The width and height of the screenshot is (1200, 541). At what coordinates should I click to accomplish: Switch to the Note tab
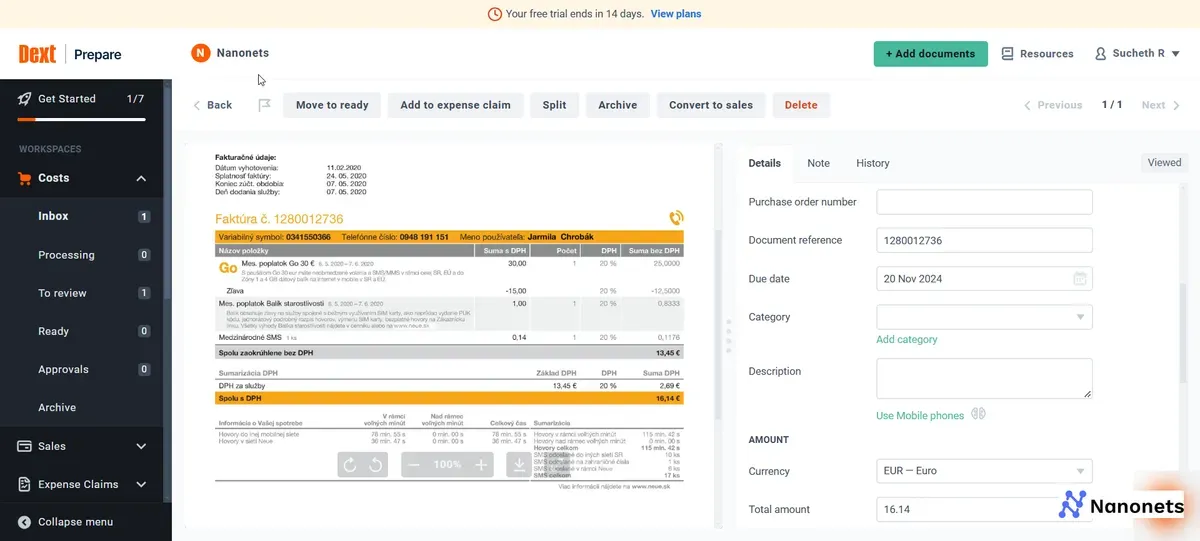pos(818,163)
